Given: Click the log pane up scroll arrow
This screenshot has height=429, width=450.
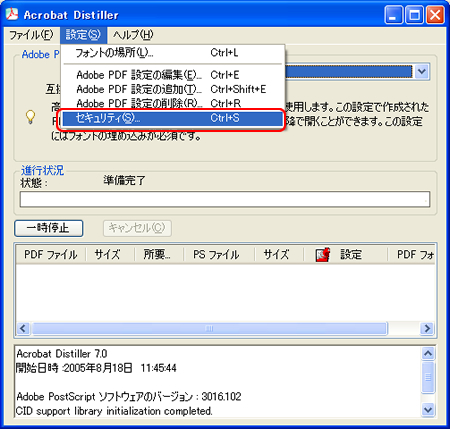Looking at the screenshot, I should click(428, 353).
